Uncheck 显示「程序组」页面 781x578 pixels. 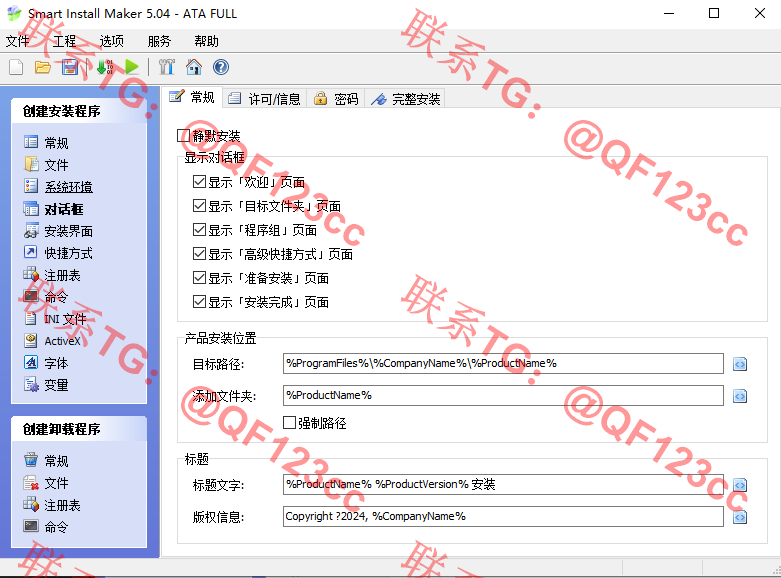point(199,229)
